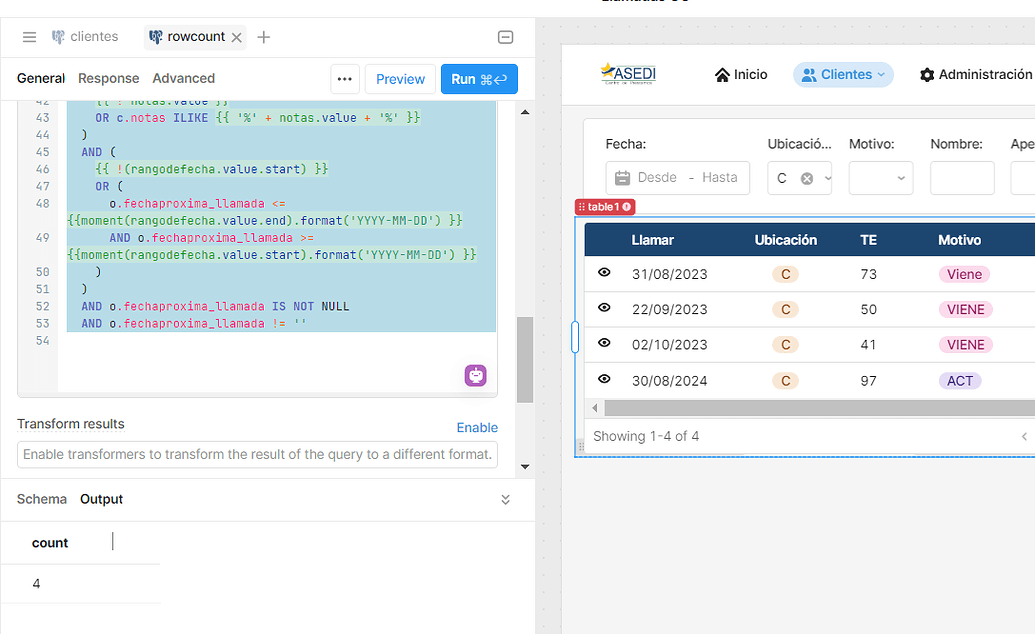The image size is (1035, 634).
Task: Clear the Ubicación filter value C
Action: pyautogui.click(x=807, y=178)
